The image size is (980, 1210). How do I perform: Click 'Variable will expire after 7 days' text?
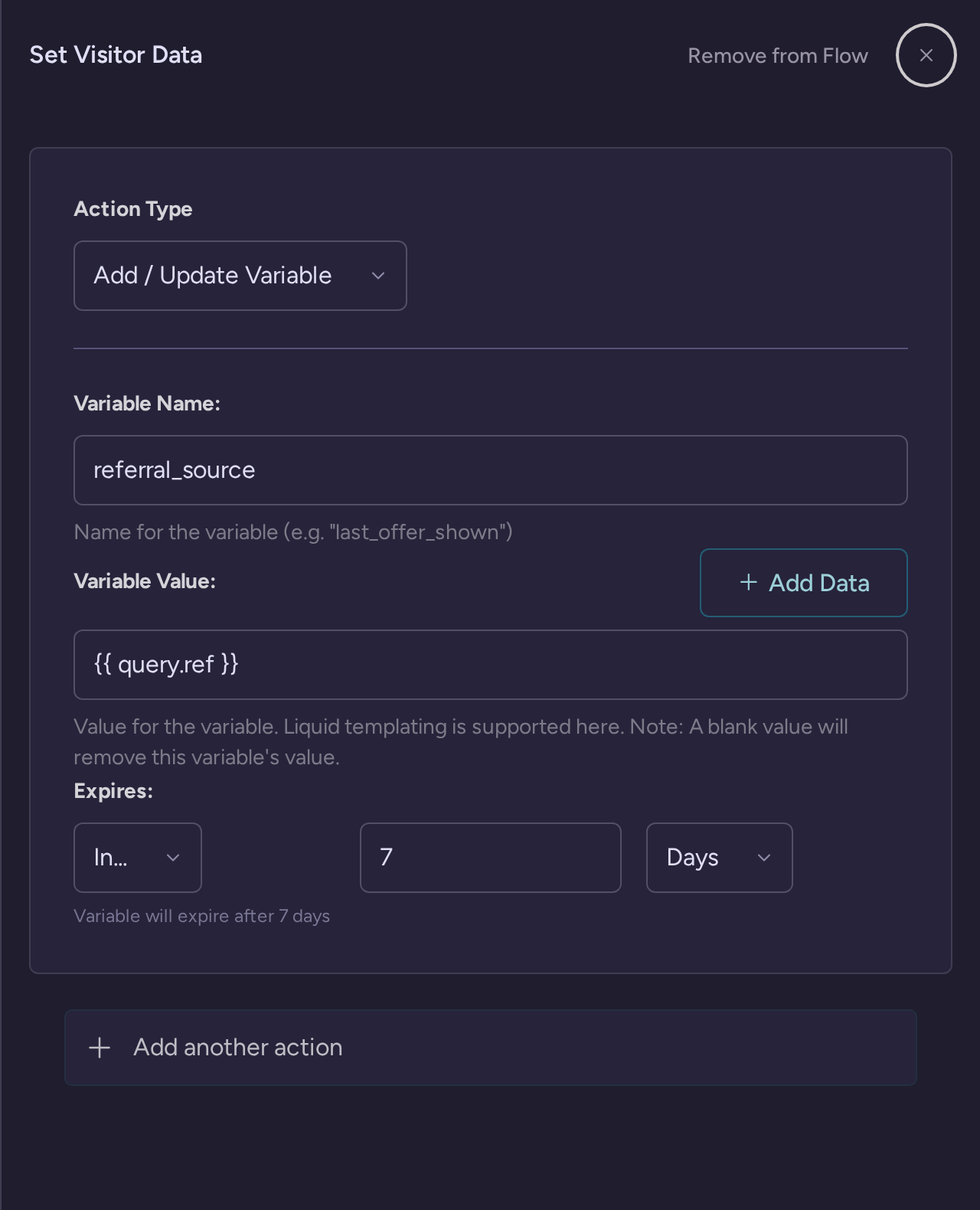pyautogui.click(x=202, y=916)
